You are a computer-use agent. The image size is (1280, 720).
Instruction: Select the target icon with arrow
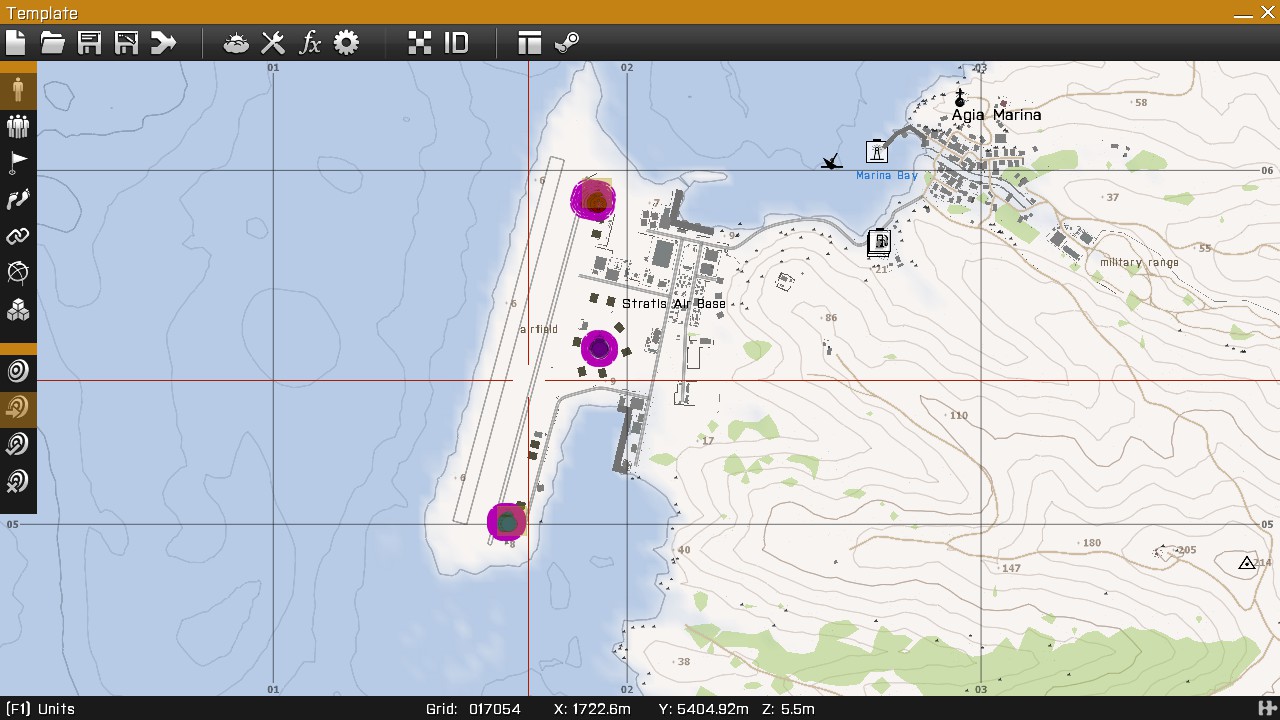point(18,408)
